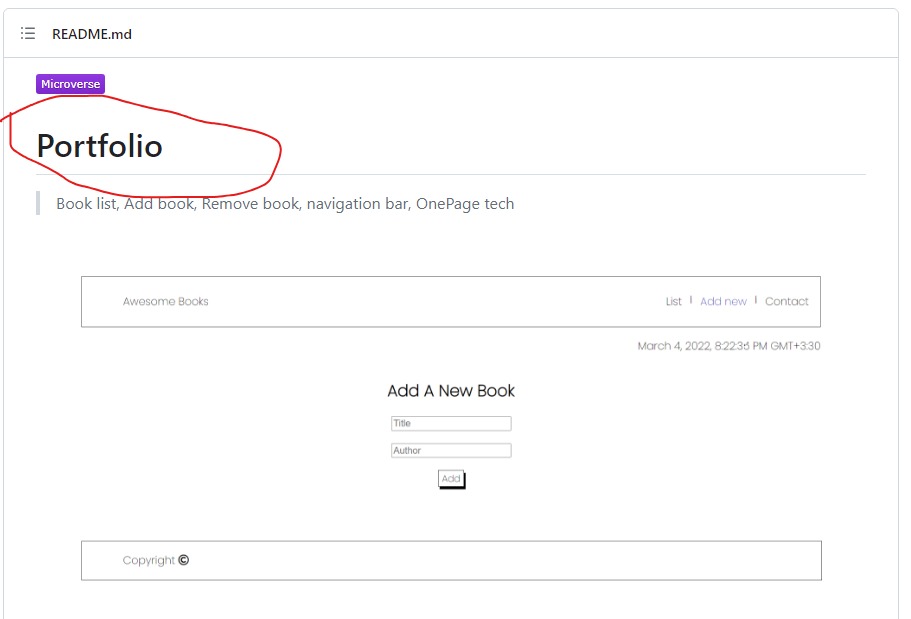Click the separator between List and Add new
911x619 pixels.
pos(691,301)
